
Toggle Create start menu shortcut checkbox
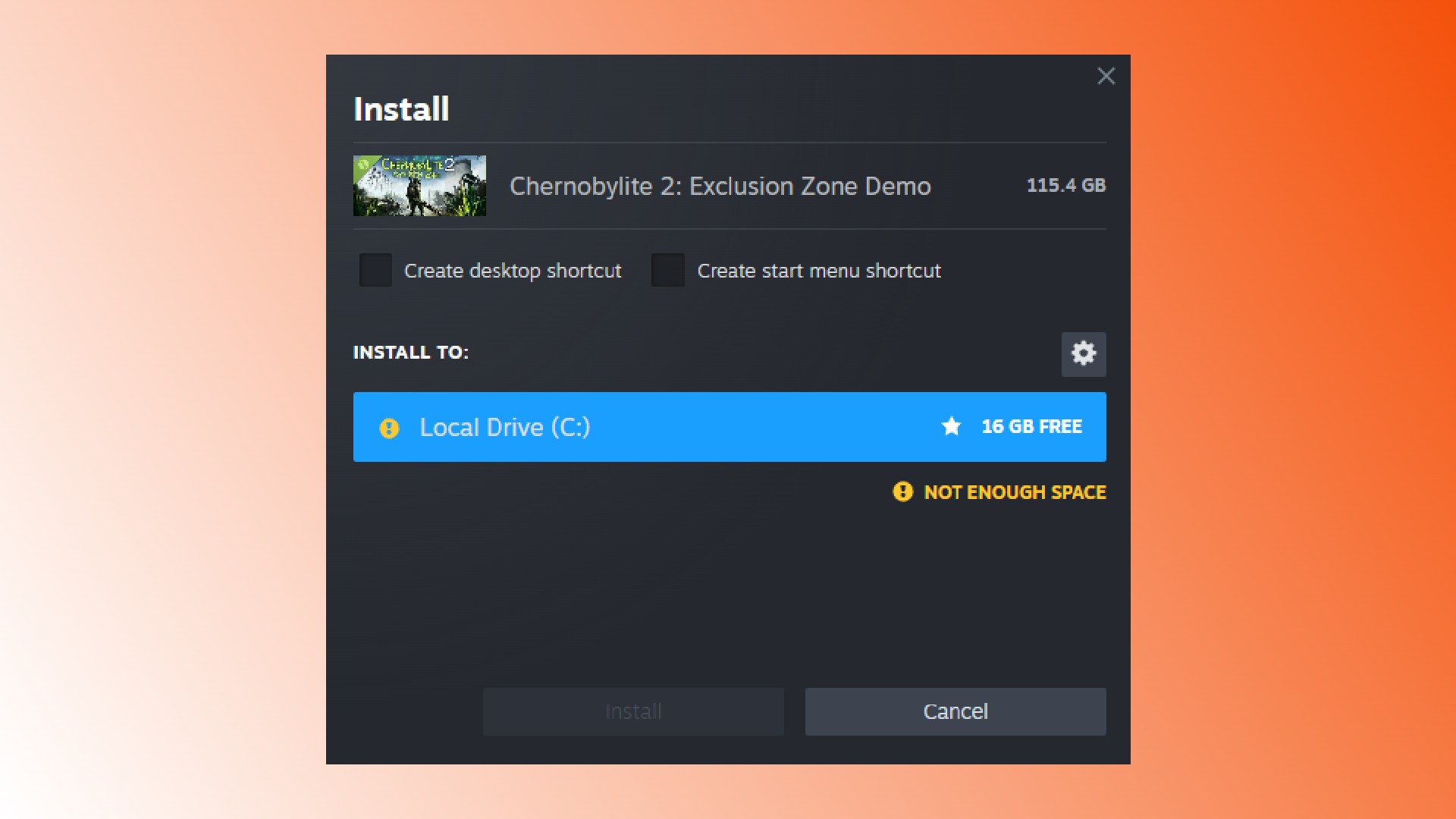pos(668,270)
